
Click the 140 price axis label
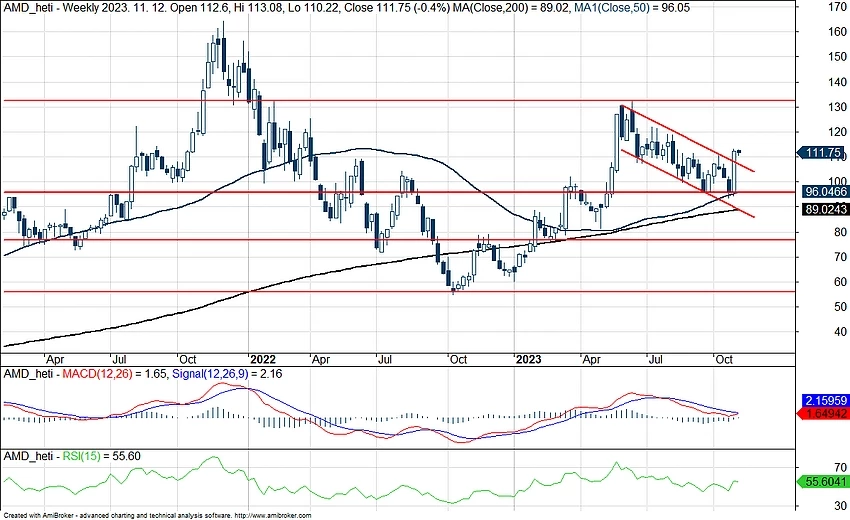[838, 82]
